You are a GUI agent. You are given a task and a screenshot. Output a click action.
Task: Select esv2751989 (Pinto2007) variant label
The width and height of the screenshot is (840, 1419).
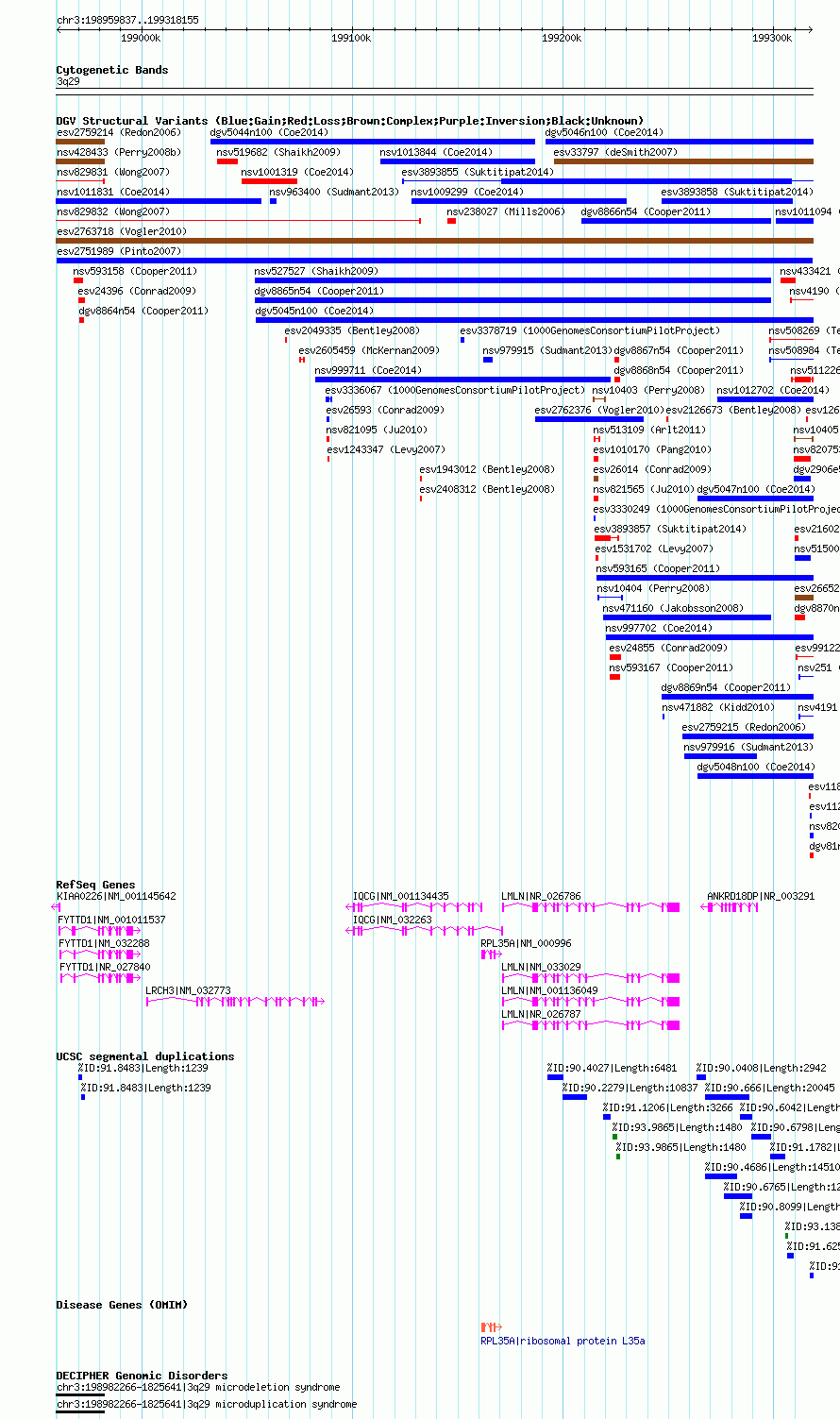[119, 251]
